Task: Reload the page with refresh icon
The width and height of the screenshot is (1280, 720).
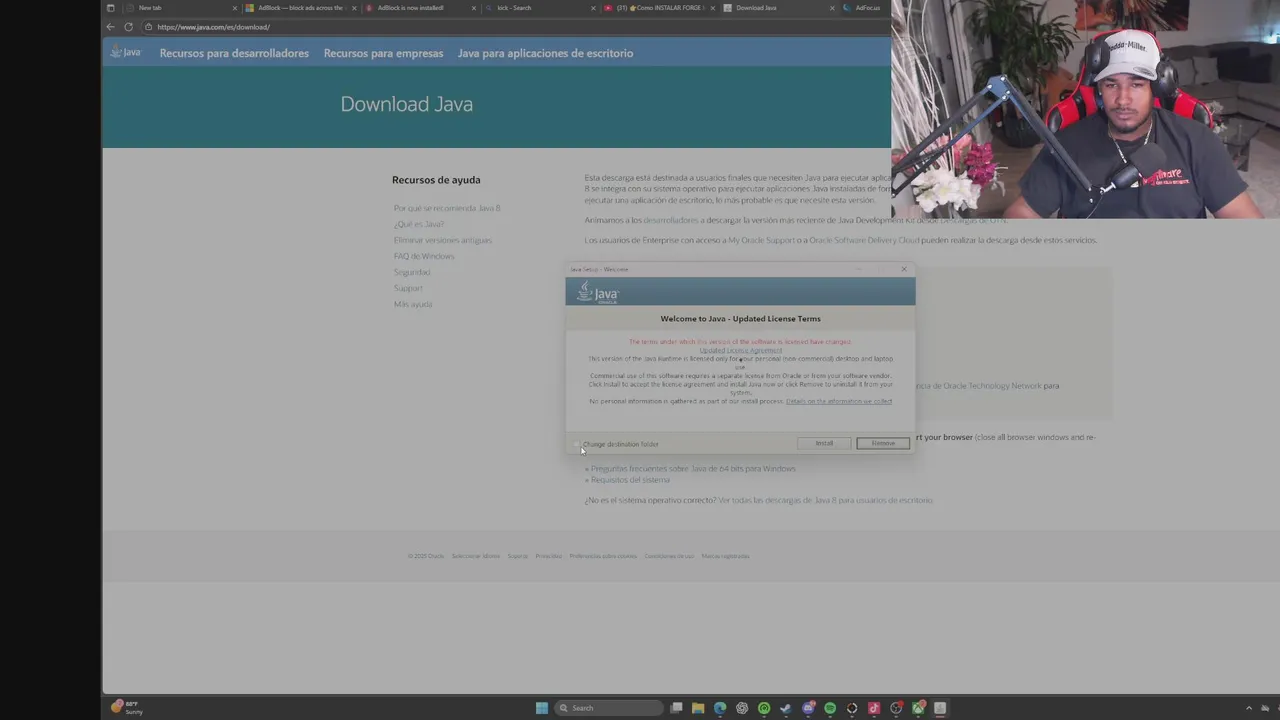Action: click(x=128, y=27)
